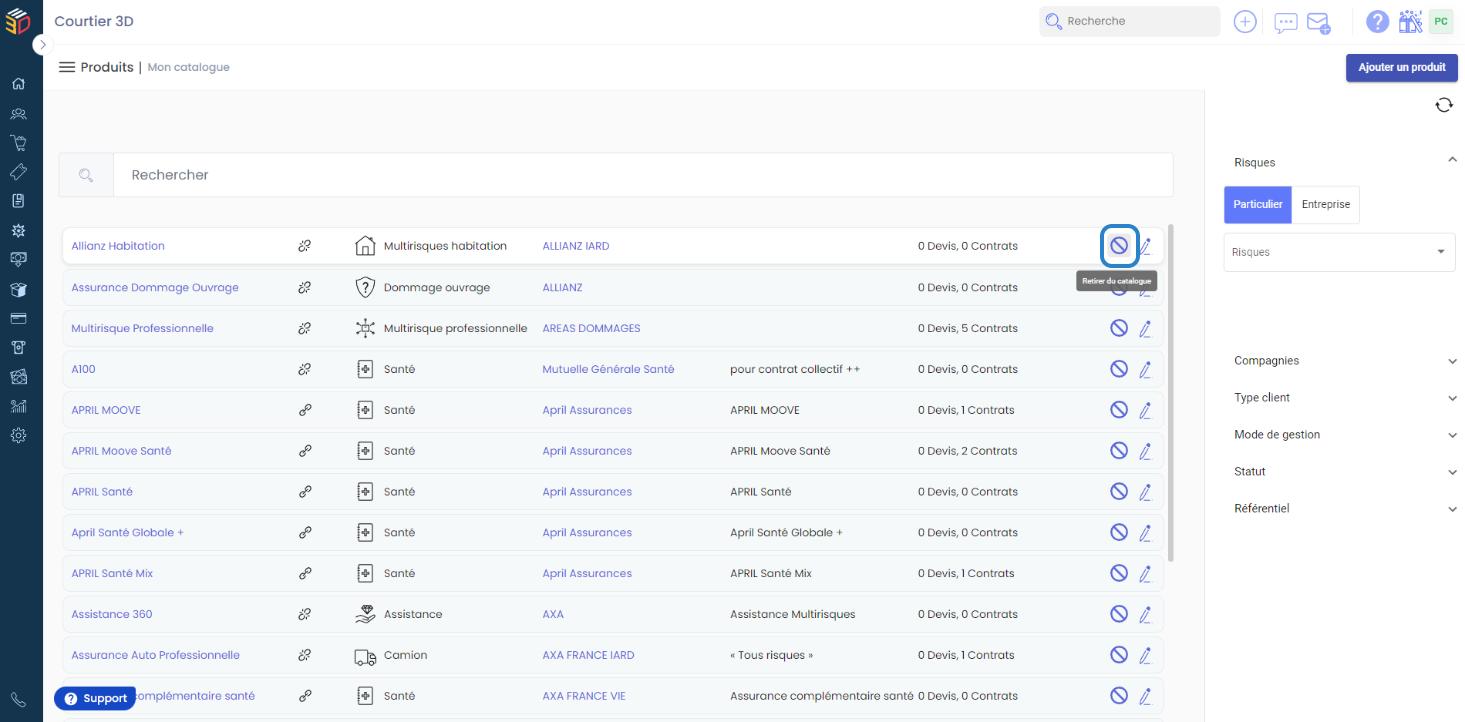Expand the Type client filter section
Image resolution: width=1465 pixels, height=722 pixels.
point(1453,398)
